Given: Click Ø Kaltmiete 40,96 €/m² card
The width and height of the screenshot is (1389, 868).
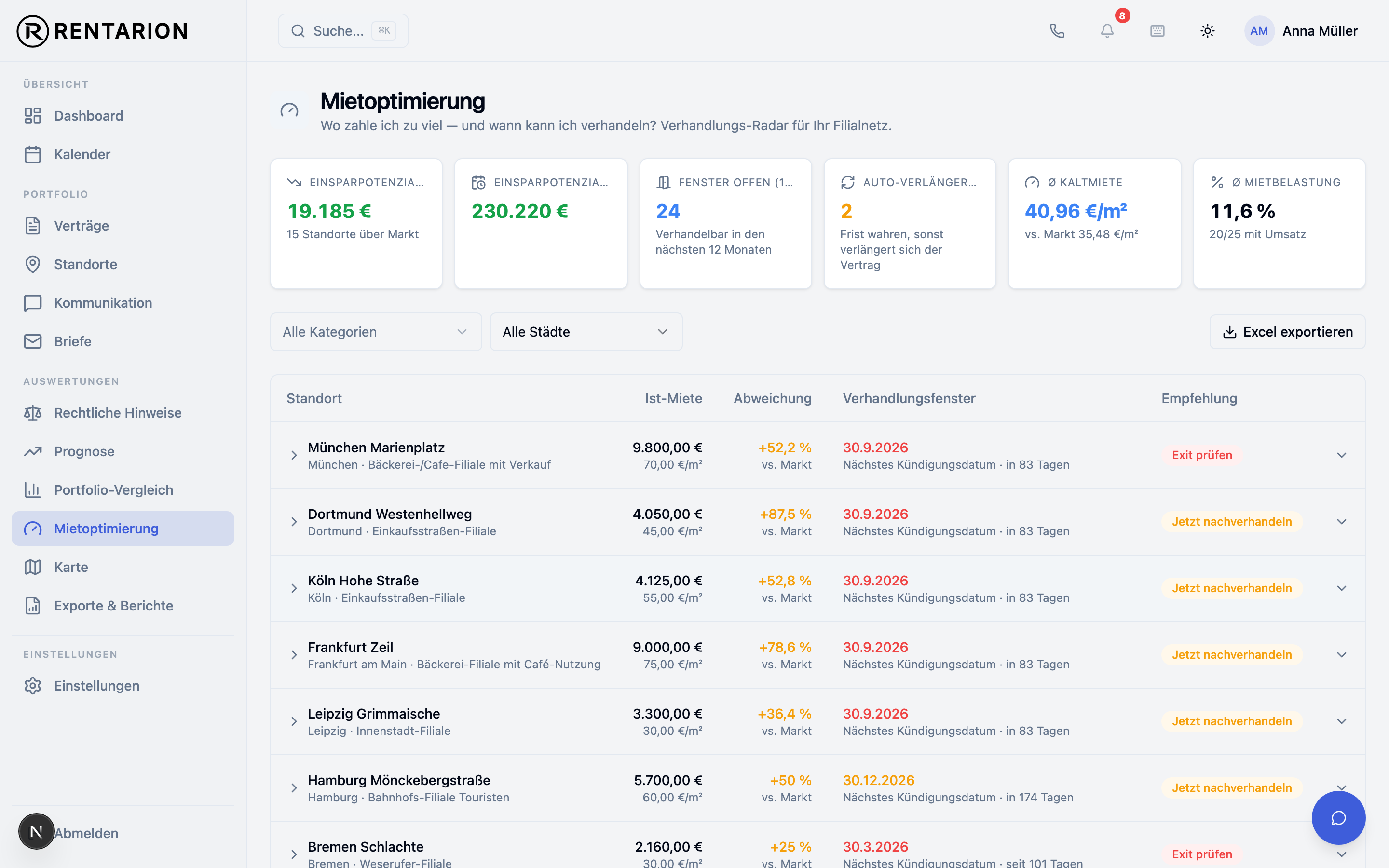Looking at the screenshot, I should tap(1094, 224).
